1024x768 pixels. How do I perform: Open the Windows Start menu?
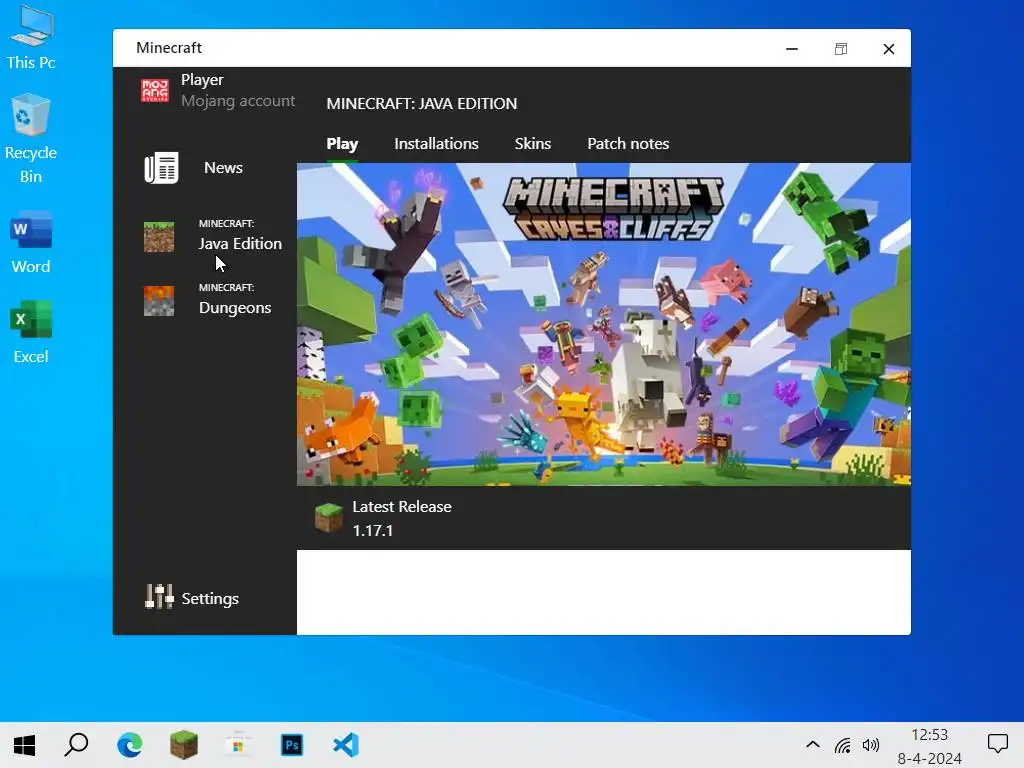pyautogui.click(x=24, y=744)
